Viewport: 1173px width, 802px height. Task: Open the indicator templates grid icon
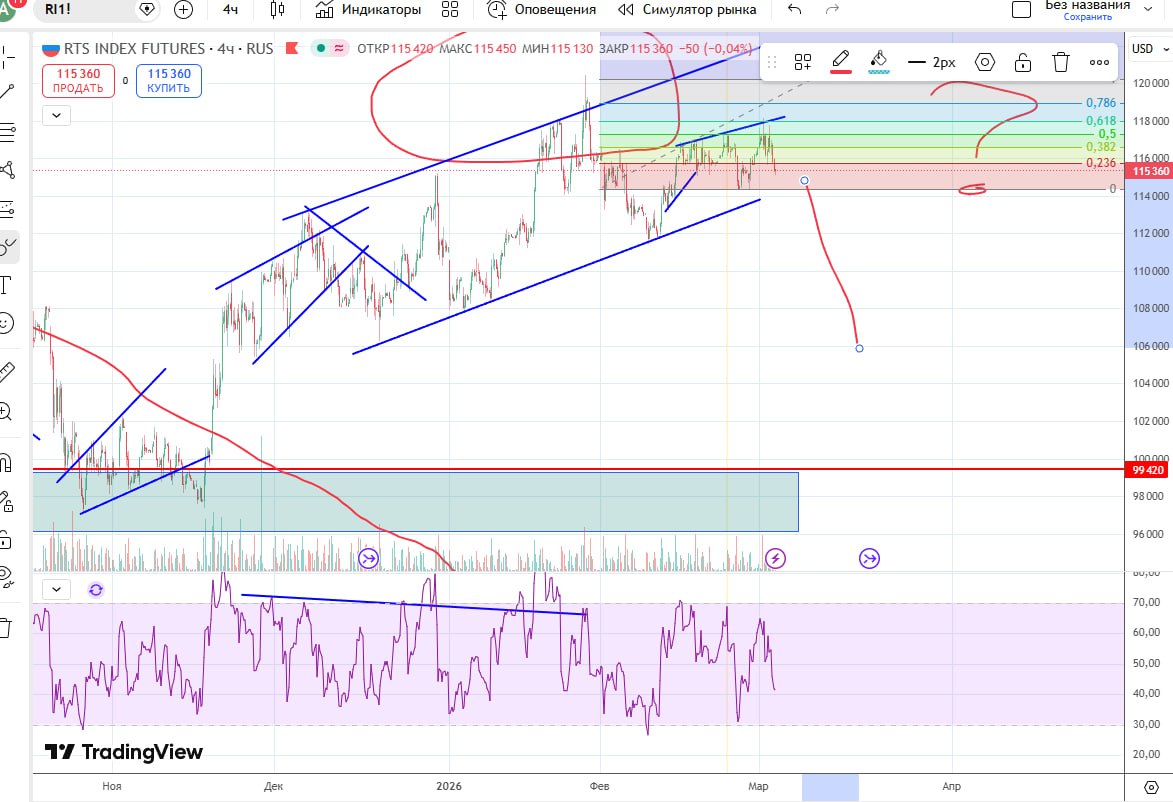[x=450, y=10]
